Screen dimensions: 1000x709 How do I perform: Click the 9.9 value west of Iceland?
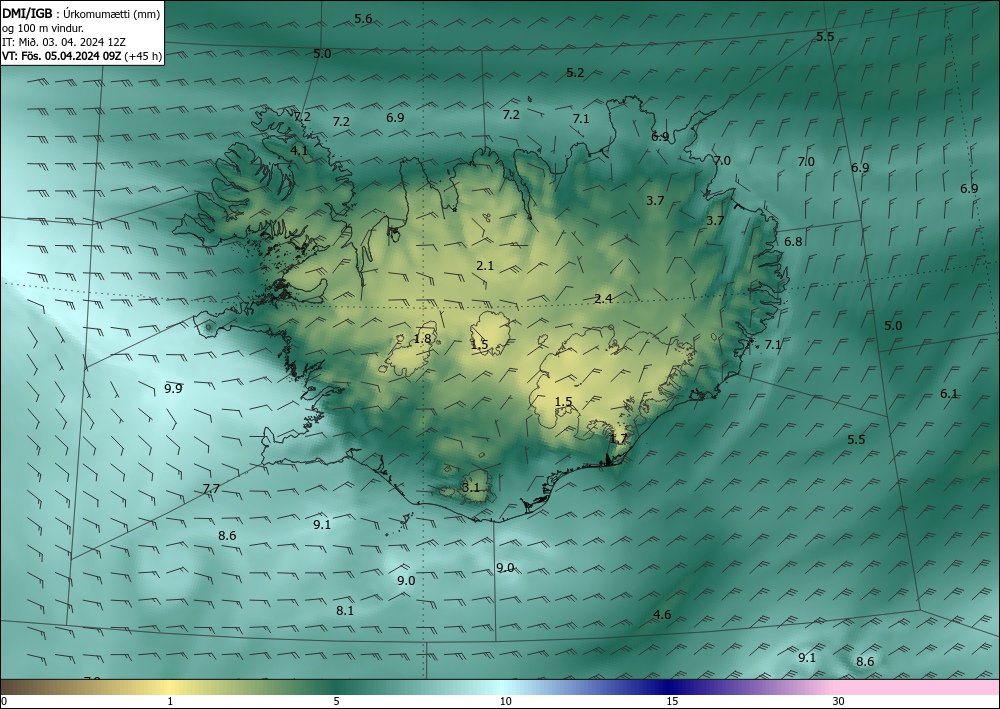coord(173,388)
